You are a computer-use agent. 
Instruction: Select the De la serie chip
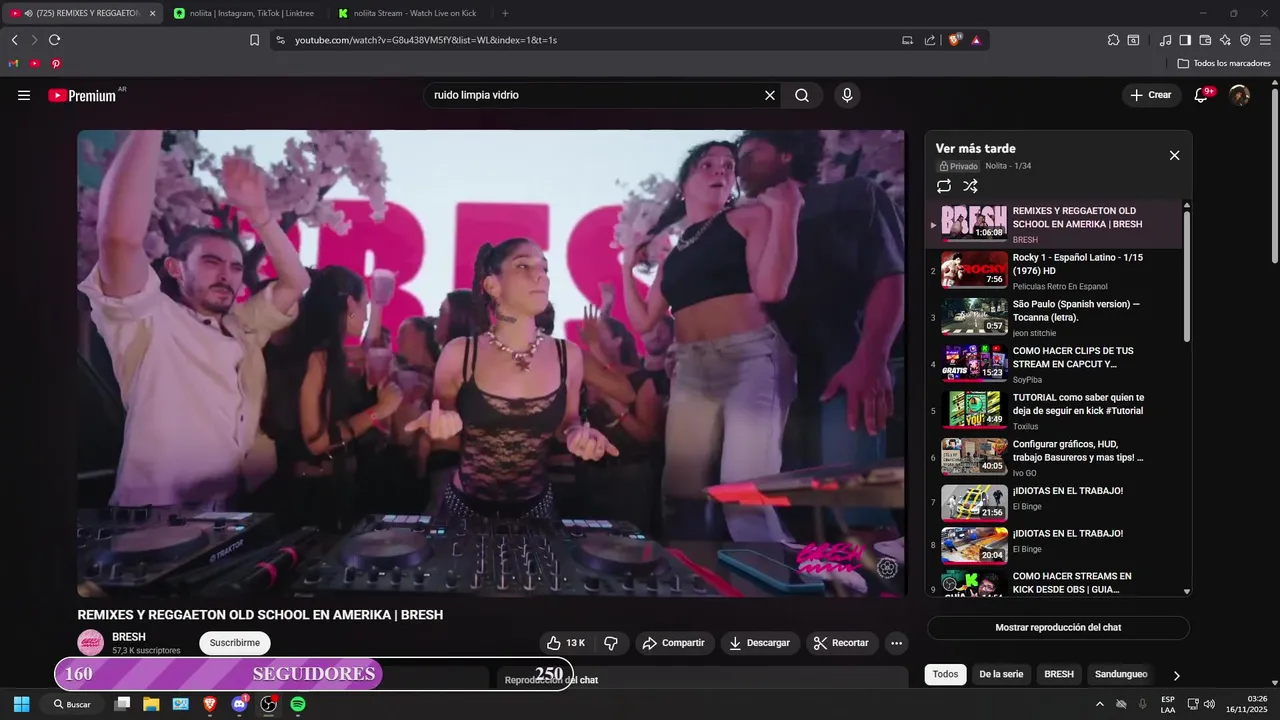(x=1001, y=674)
